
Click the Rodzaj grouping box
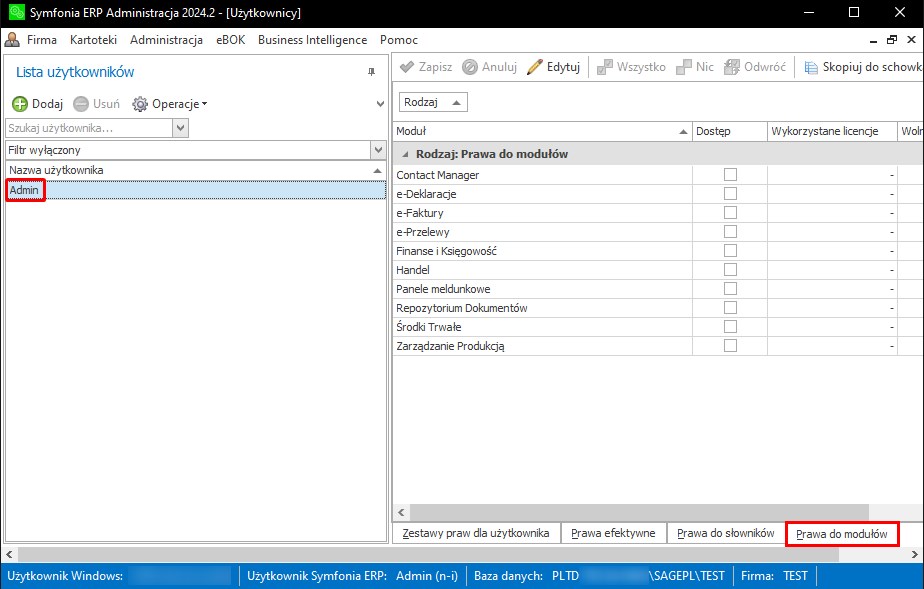click(x=433, y=102)
